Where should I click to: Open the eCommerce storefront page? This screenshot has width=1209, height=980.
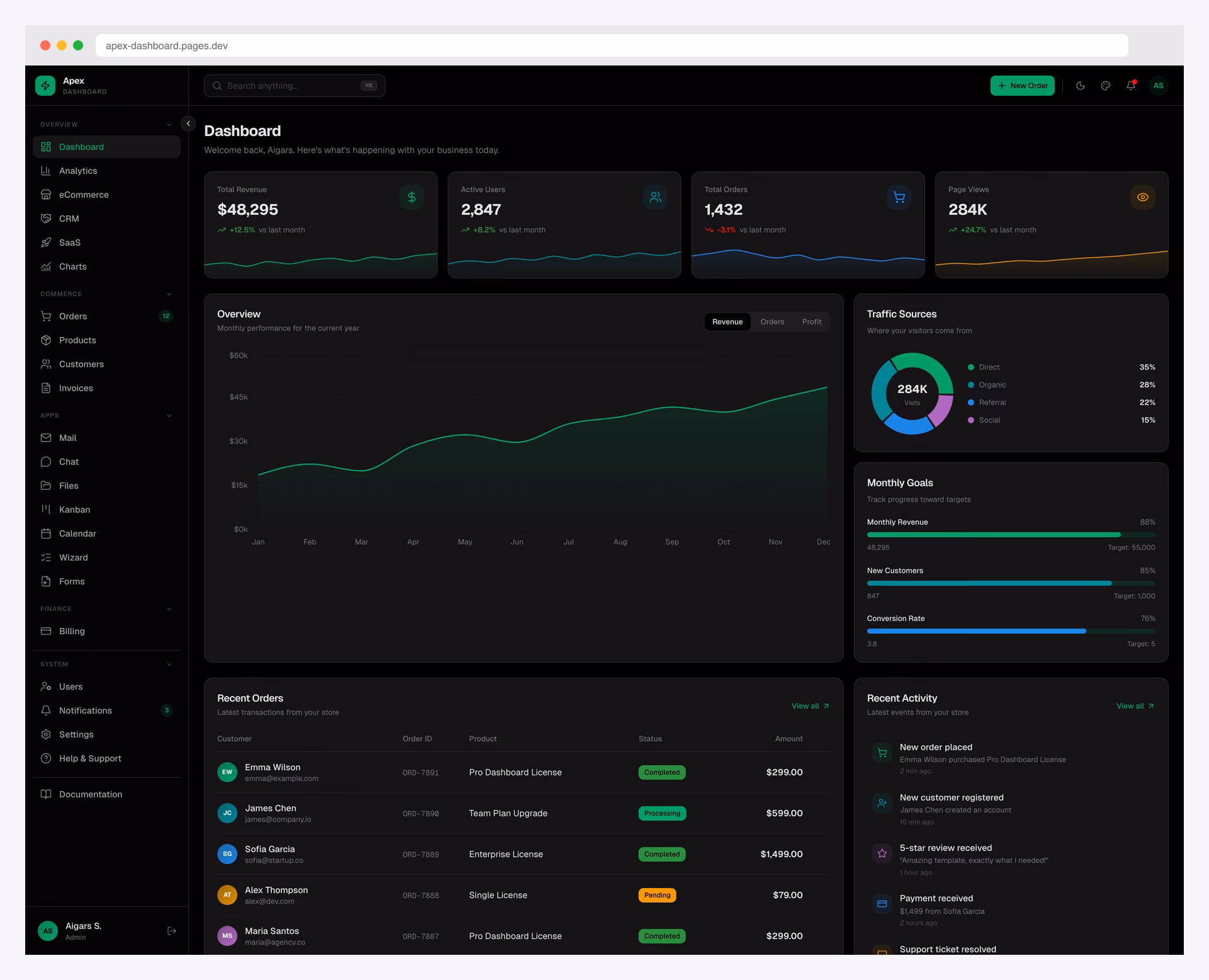tap(106, 195)
